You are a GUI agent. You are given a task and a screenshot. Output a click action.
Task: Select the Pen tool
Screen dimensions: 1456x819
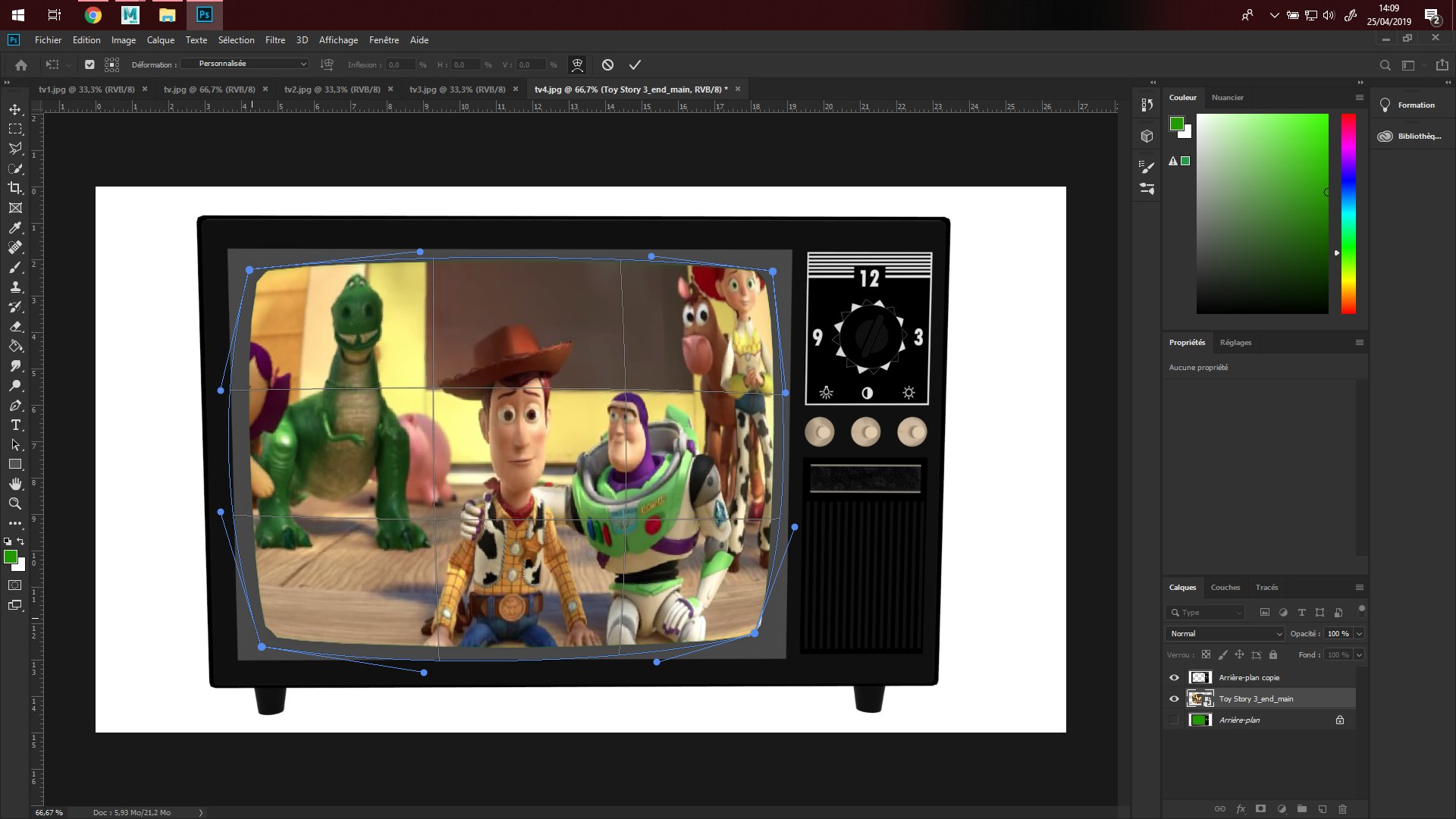coord(15,405)
